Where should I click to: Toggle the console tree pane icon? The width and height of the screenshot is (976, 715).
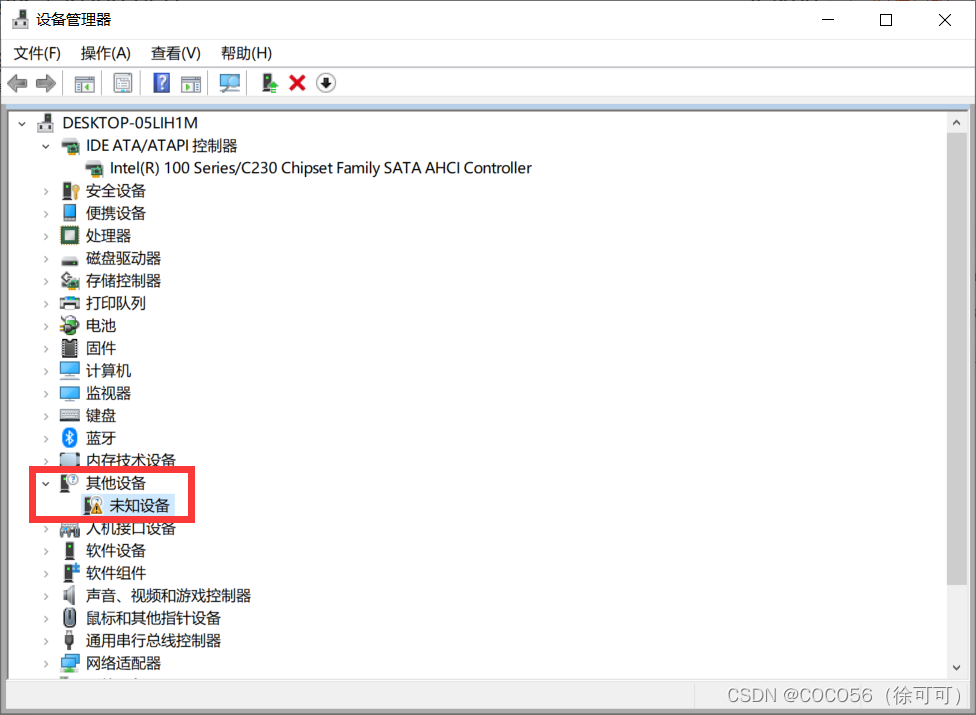pyautogui.click(x=85, y=83)
